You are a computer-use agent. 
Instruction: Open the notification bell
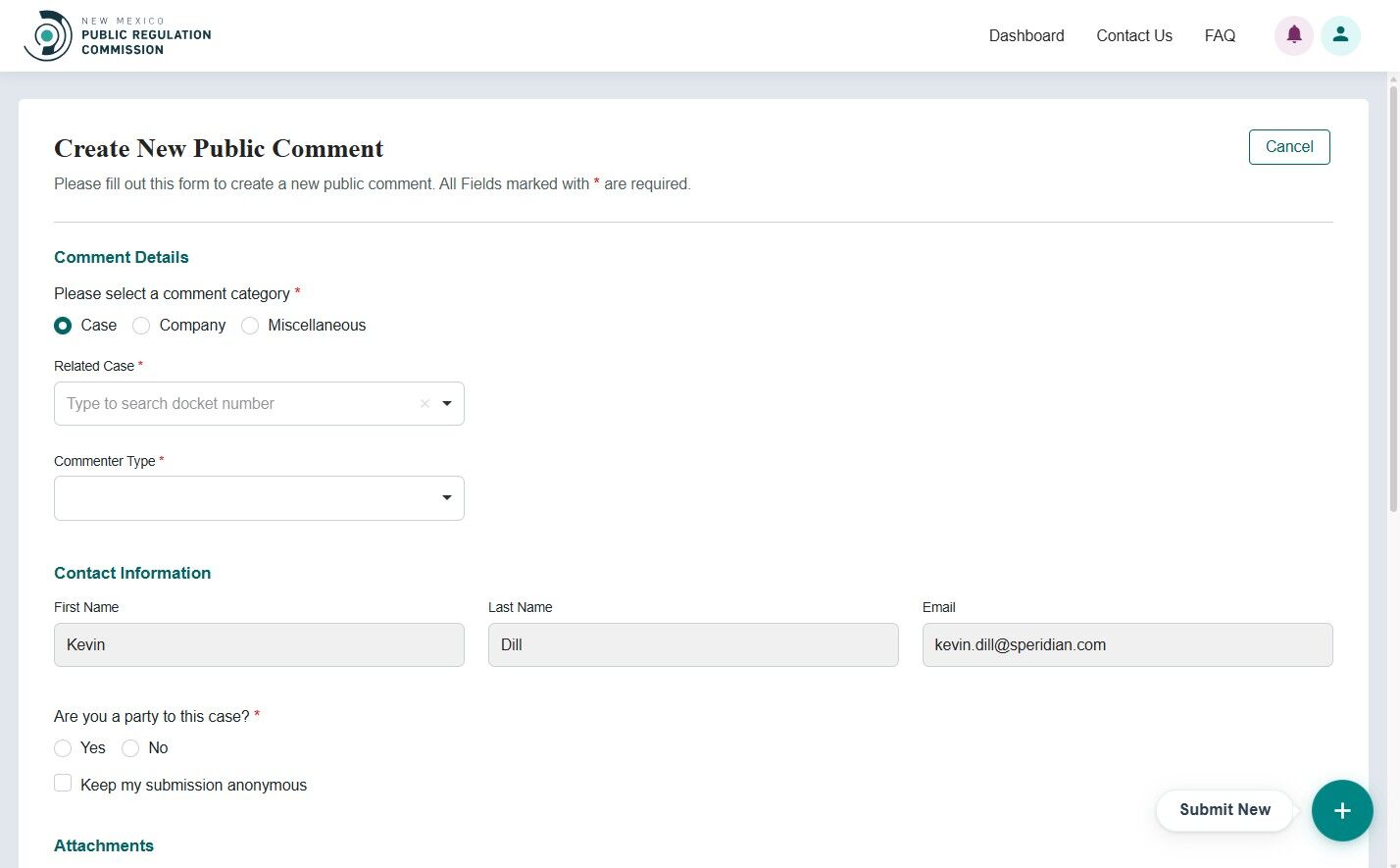1293,34
